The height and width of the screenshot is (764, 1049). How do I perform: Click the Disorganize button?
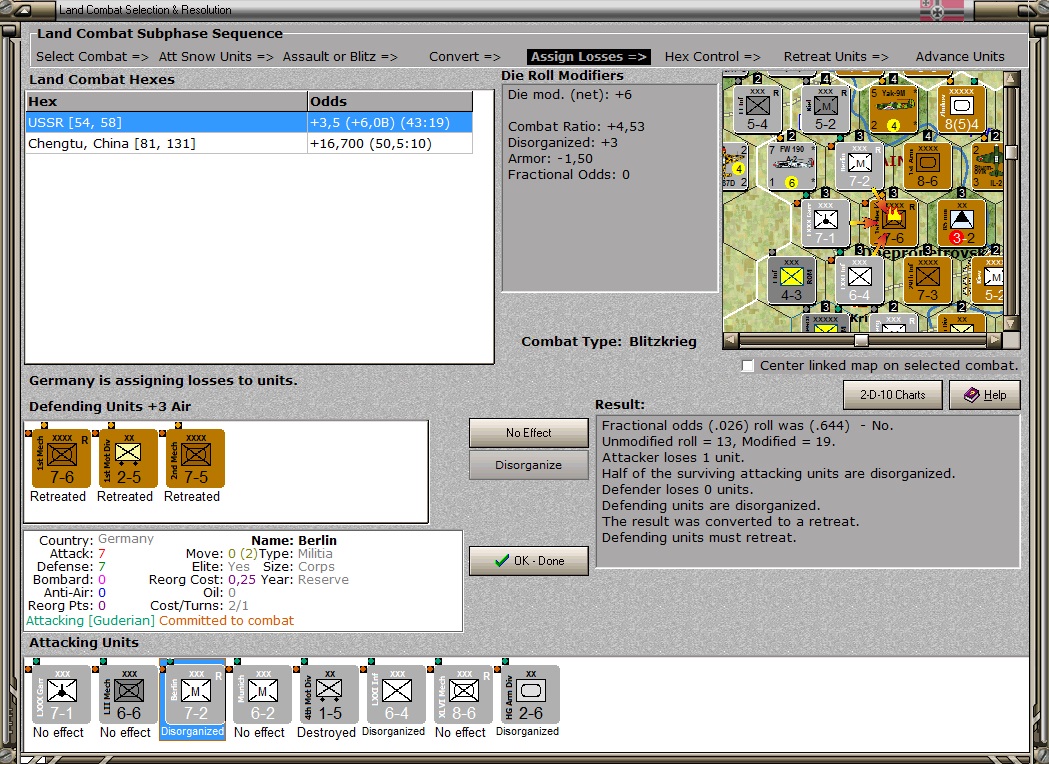coord(529,465)
